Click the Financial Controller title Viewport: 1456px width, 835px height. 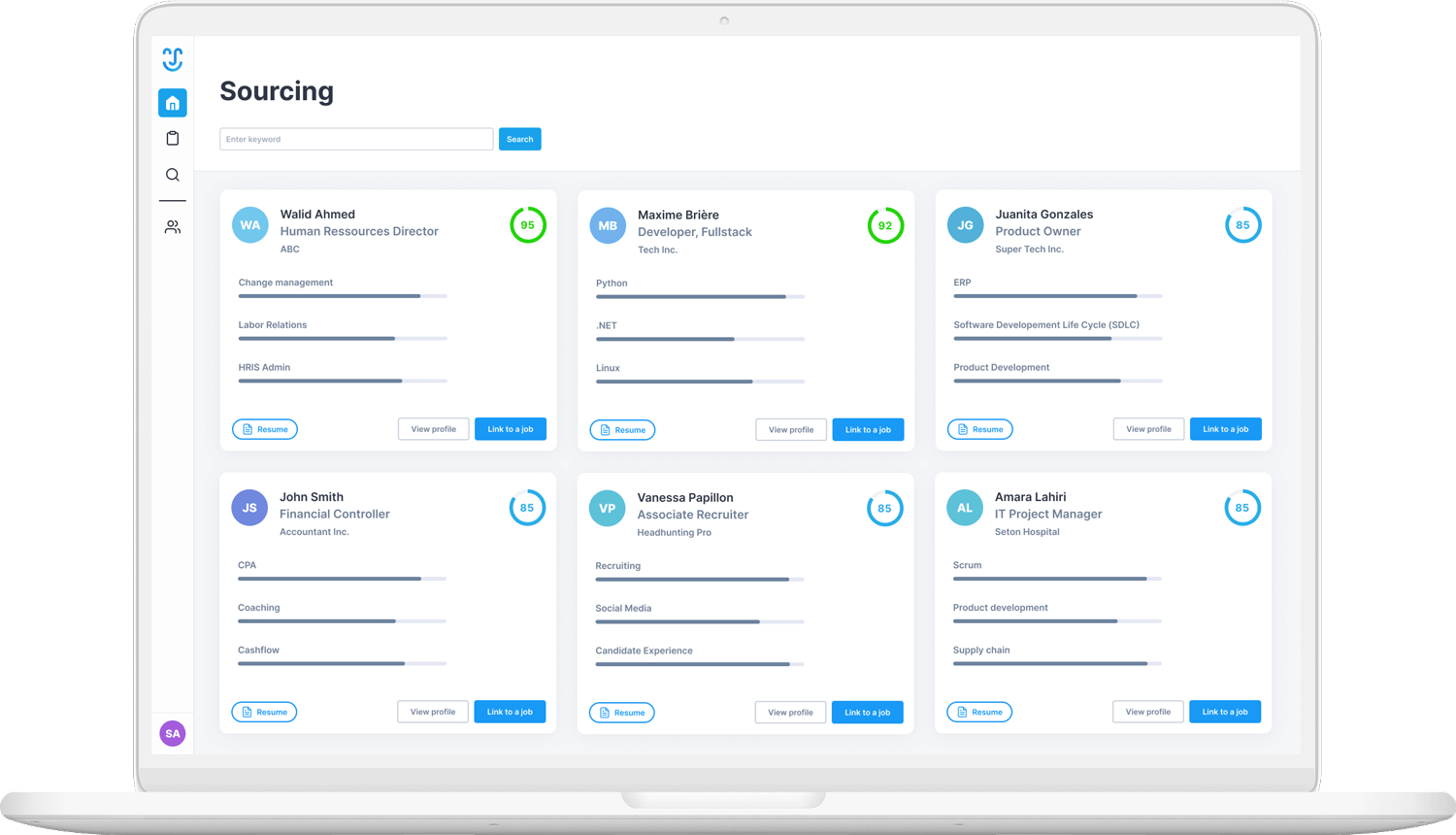point(335,514)
